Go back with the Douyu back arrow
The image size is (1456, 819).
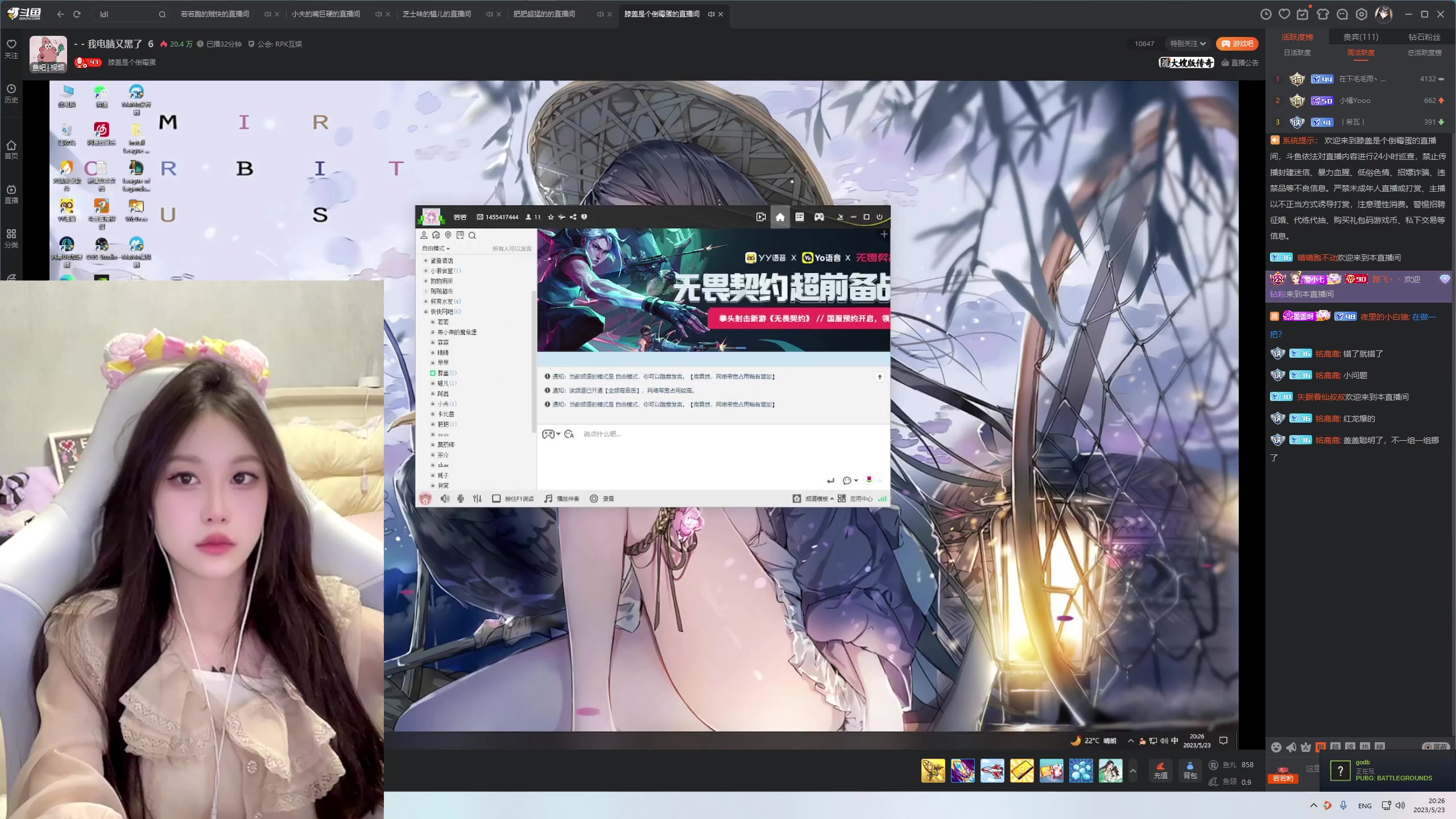coord(61,14)
